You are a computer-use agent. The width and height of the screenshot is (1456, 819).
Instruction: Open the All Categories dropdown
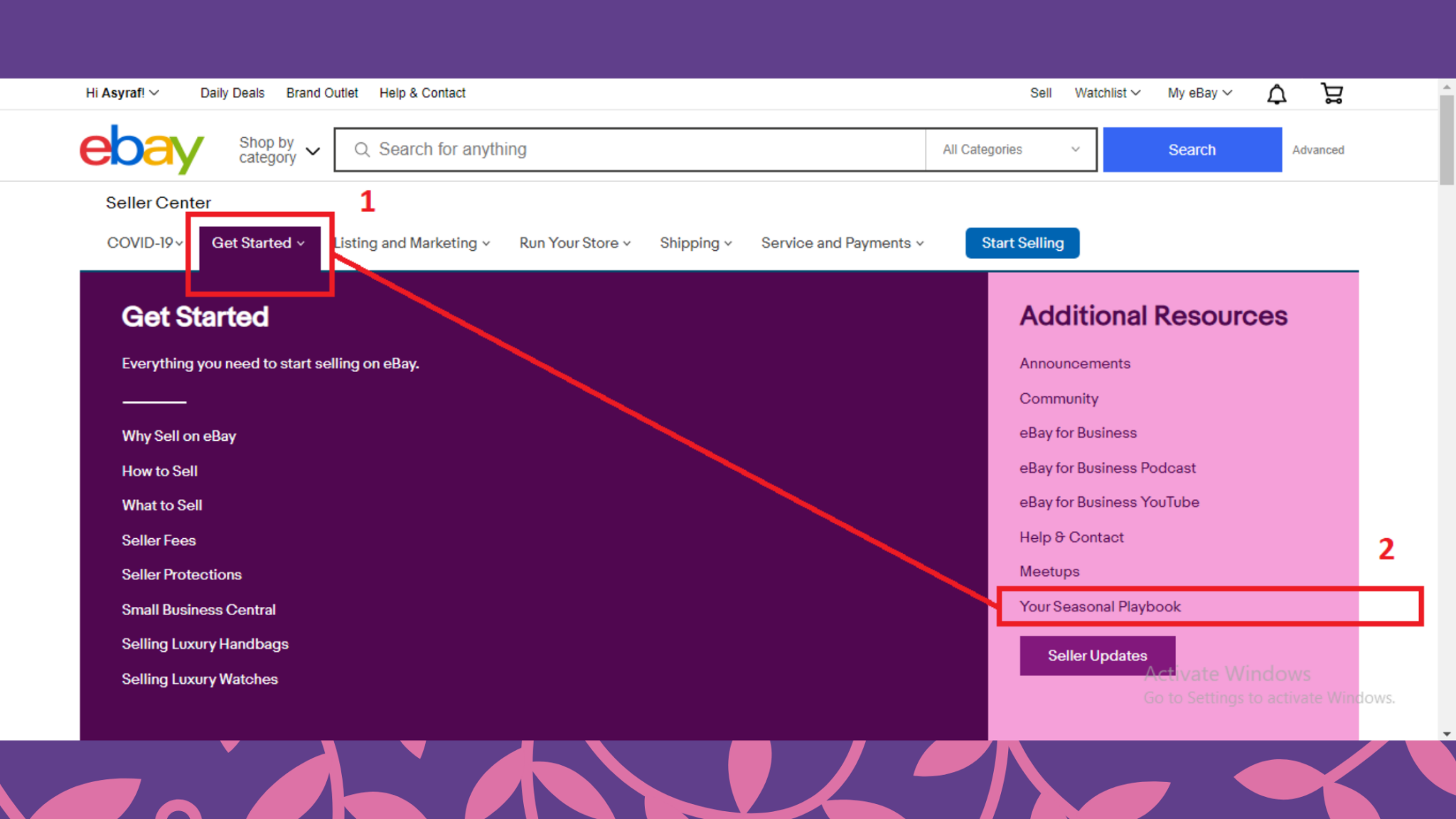click(x=1010, y=149)
